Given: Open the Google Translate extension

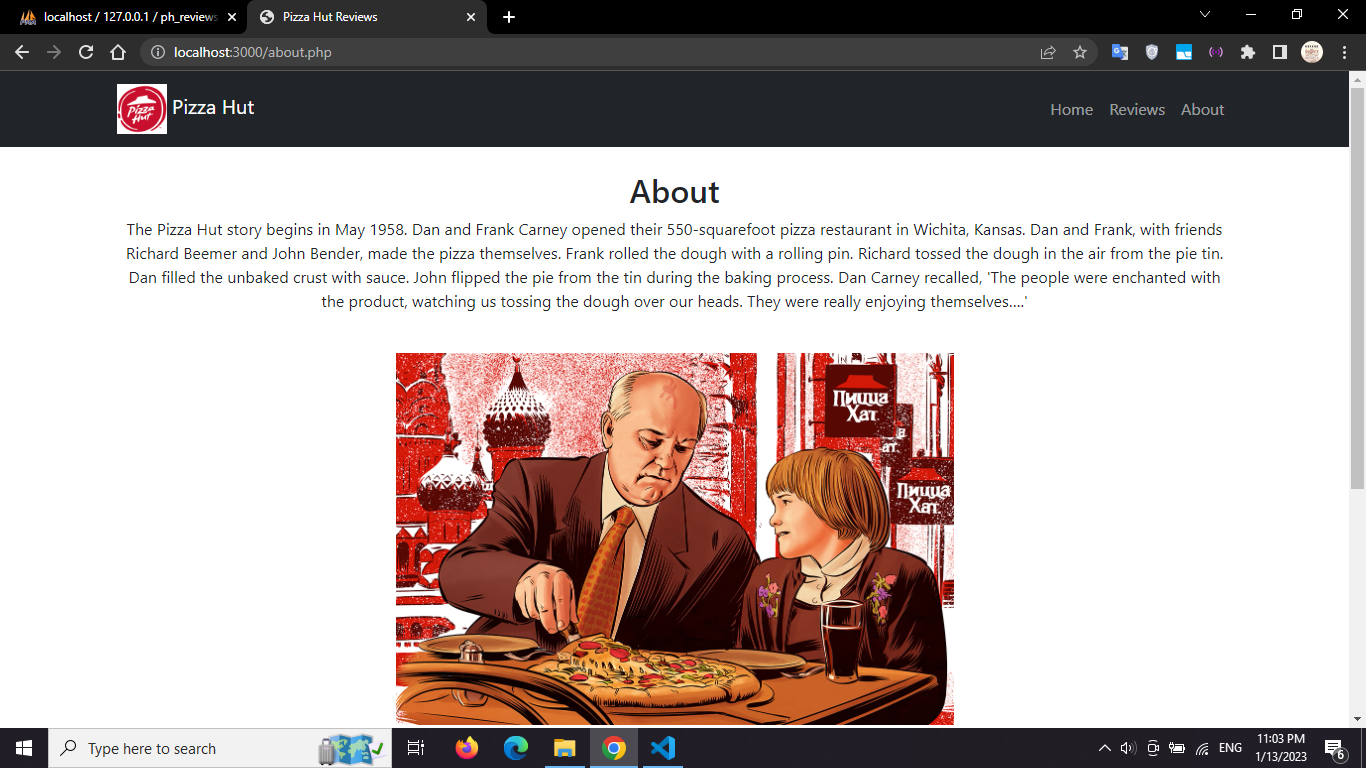Looking at the screenshot, I should 1119,52.
